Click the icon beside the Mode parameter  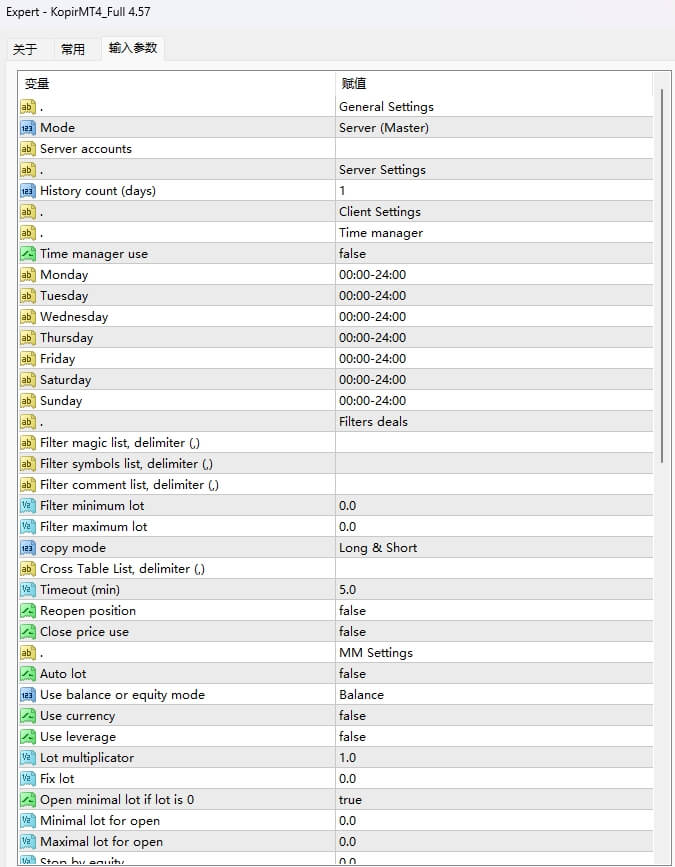27,128
